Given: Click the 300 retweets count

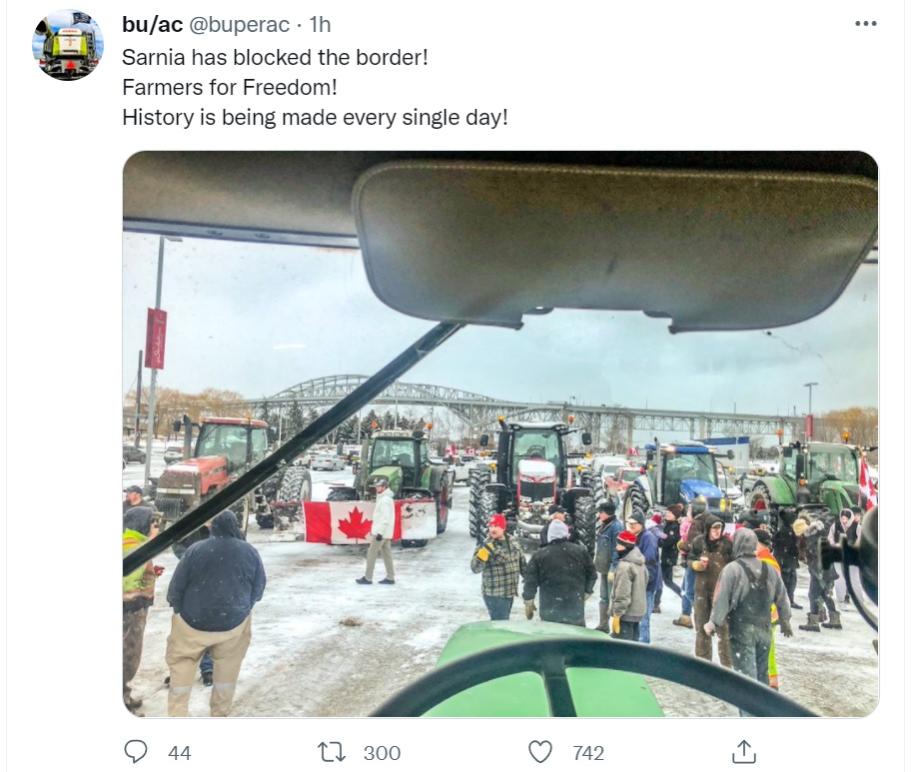Looking at the screenshot, I should [x=382, y=753].
